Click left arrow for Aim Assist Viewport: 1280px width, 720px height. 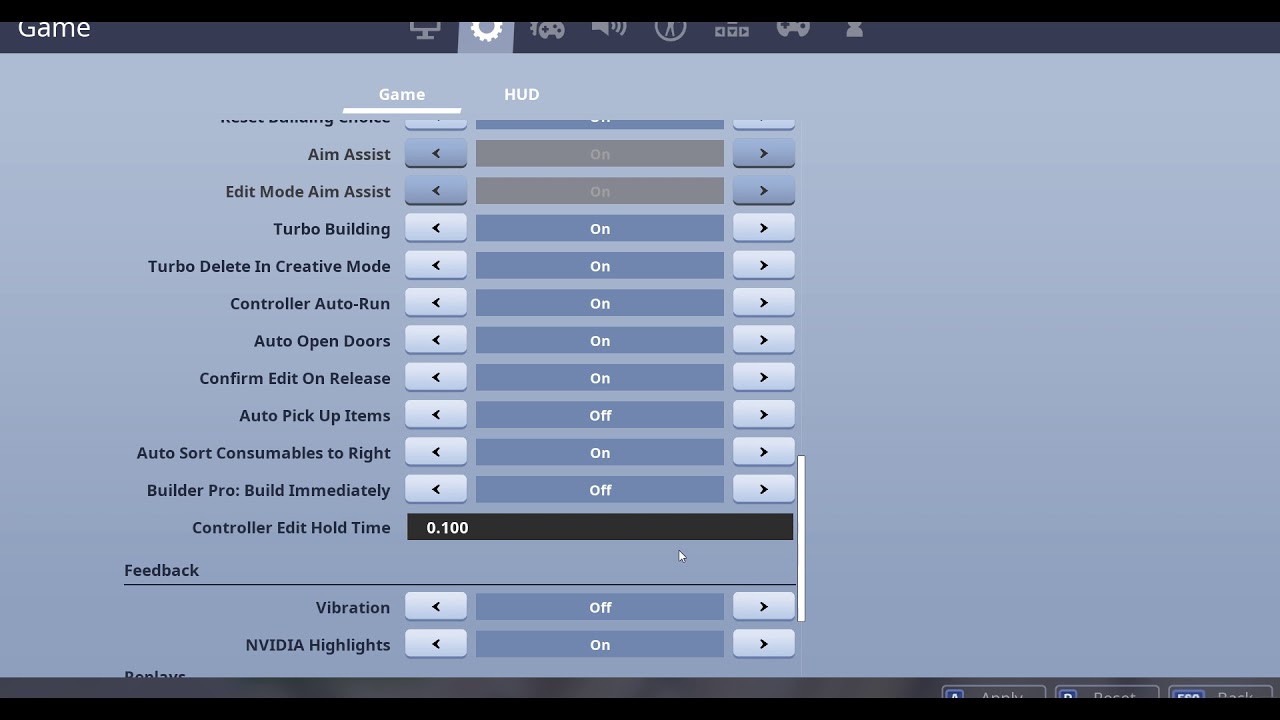tap(436, 154)
